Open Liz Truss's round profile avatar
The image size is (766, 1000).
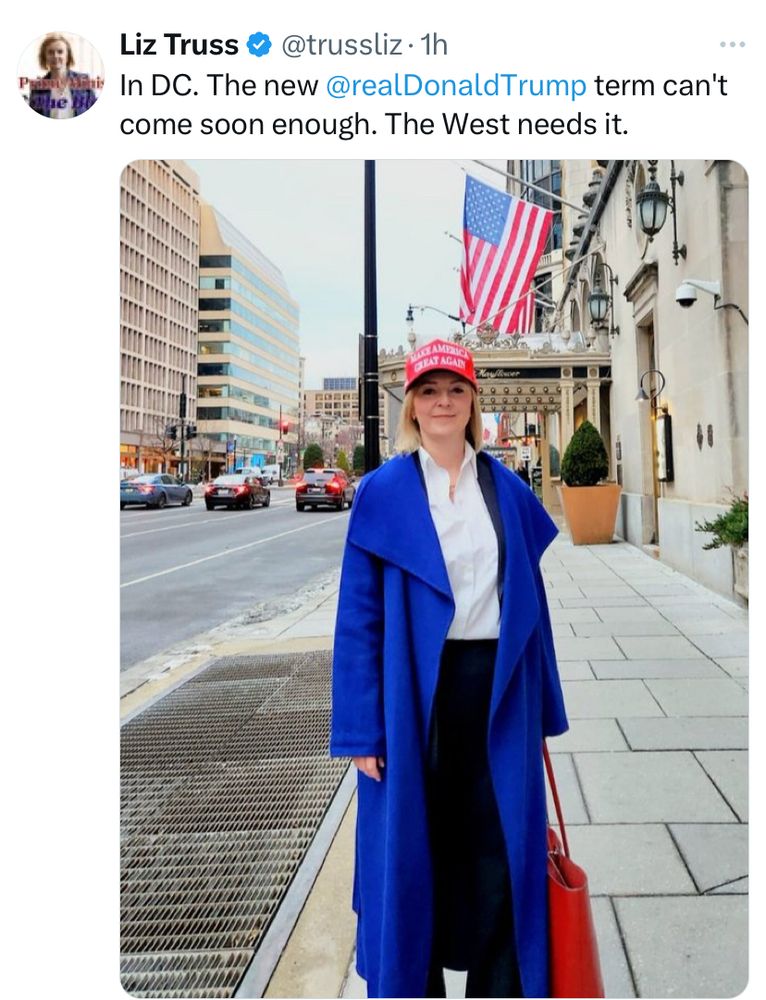click(61, 75)
